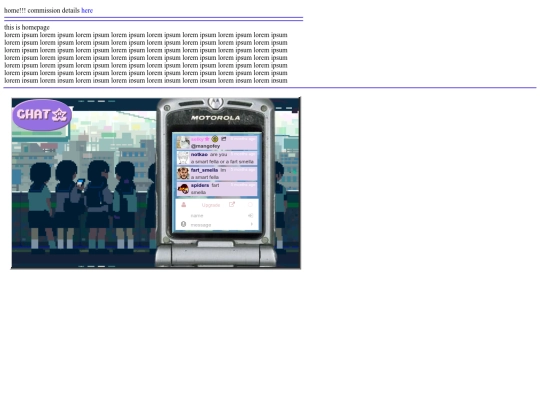Screen dimensions: 540x405
Task: Select the spiders username in chat
Action: point(200,185)
